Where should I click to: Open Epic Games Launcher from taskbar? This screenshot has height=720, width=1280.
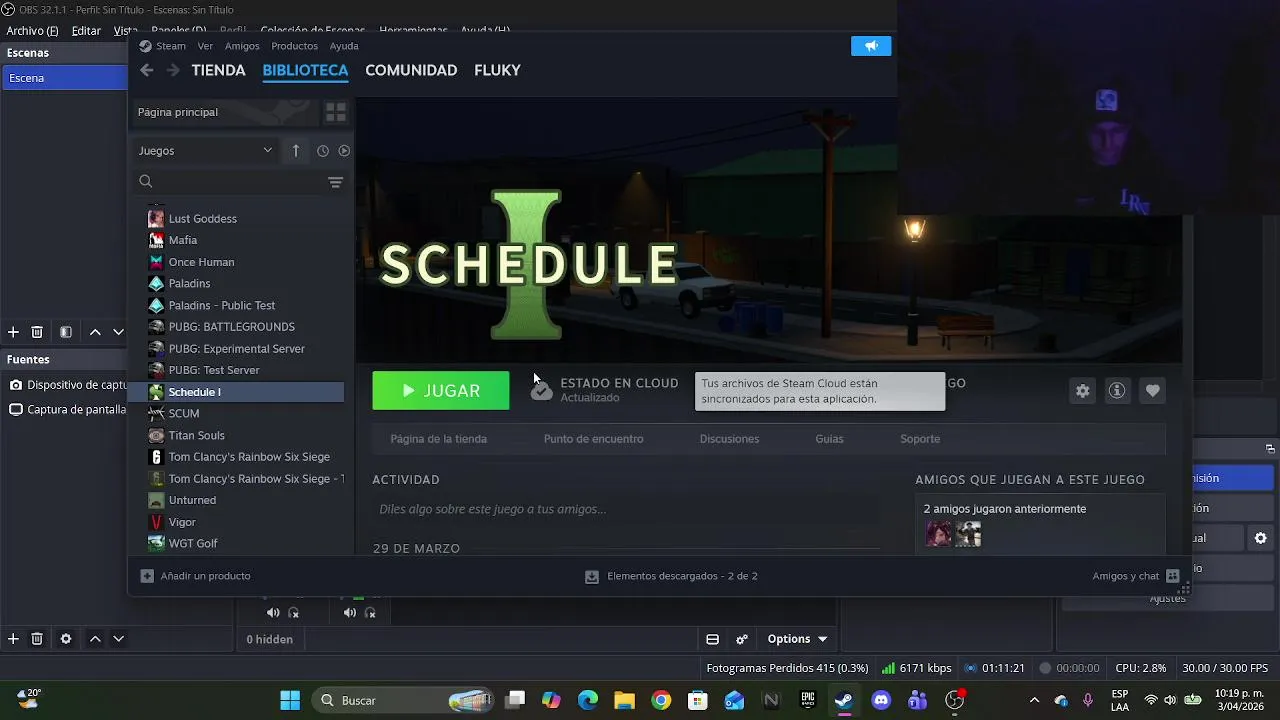[x=807, y=700]
